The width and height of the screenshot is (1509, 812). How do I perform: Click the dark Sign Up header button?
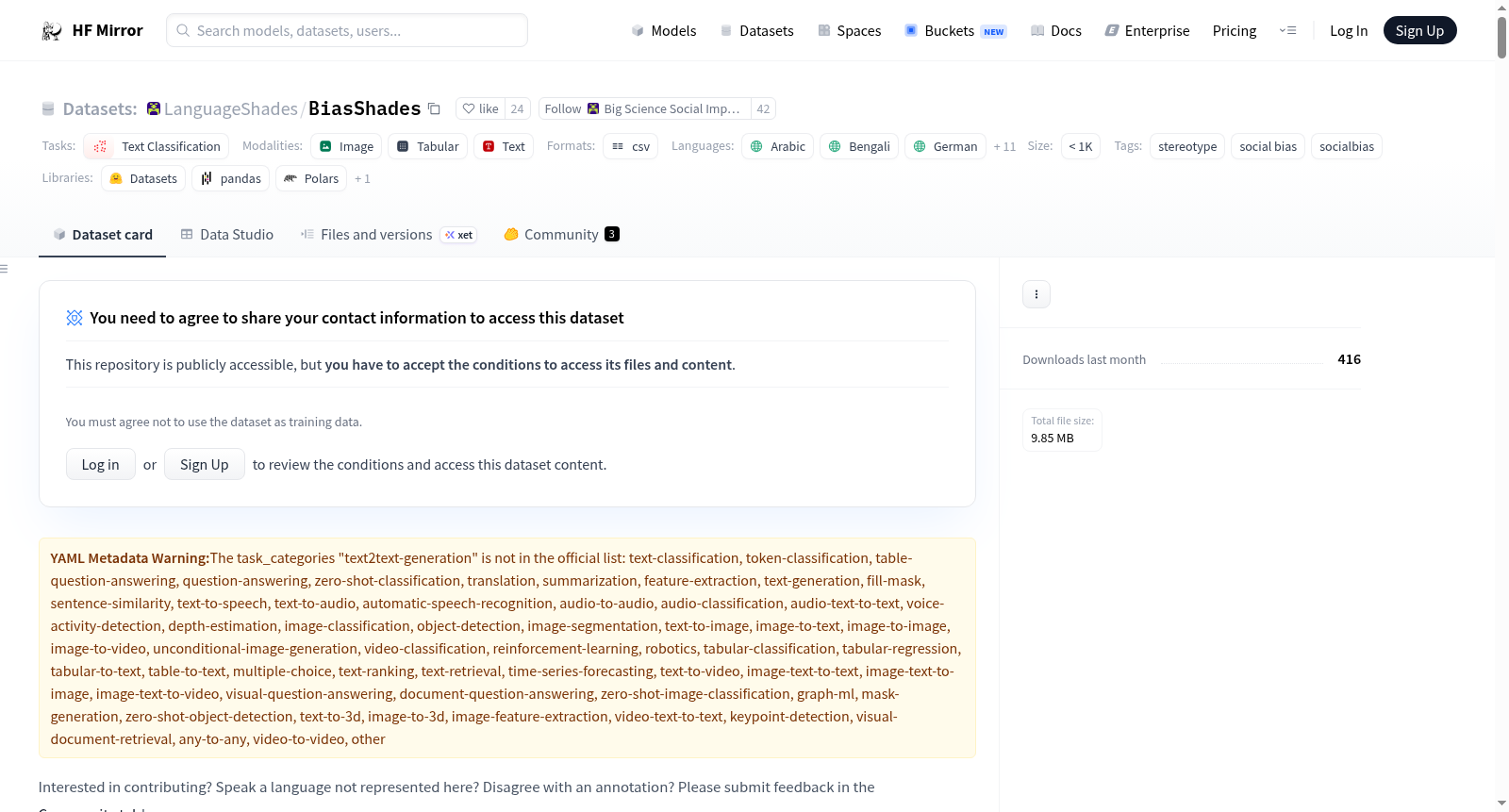(1419, 31)
